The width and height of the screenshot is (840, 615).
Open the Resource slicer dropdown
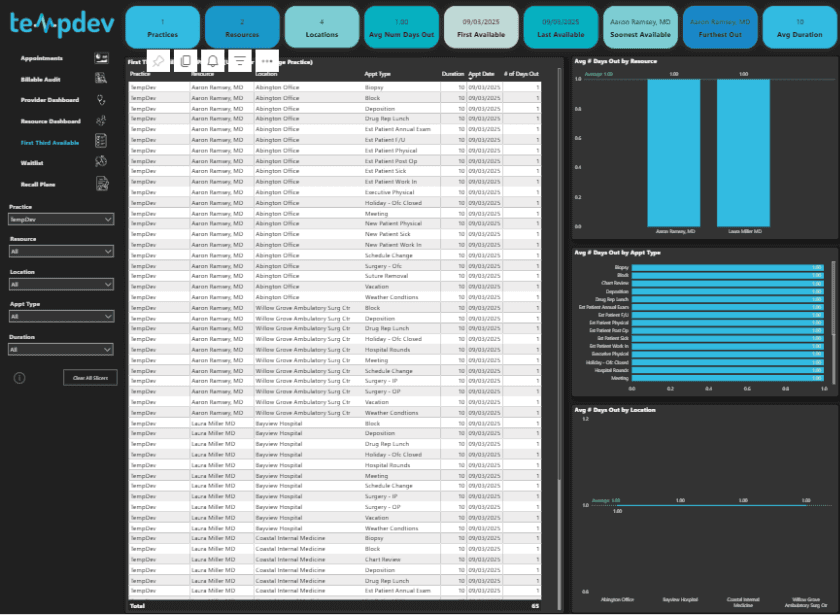pos(107,252)
